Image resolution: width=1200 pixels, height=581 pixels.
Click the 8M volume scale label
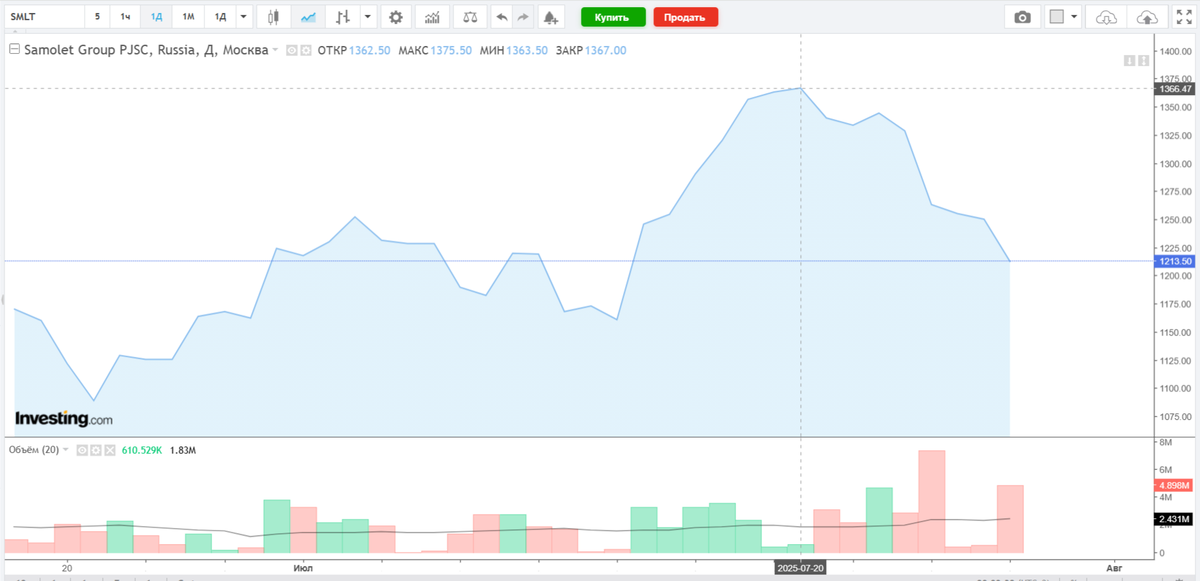point(1165,442)
